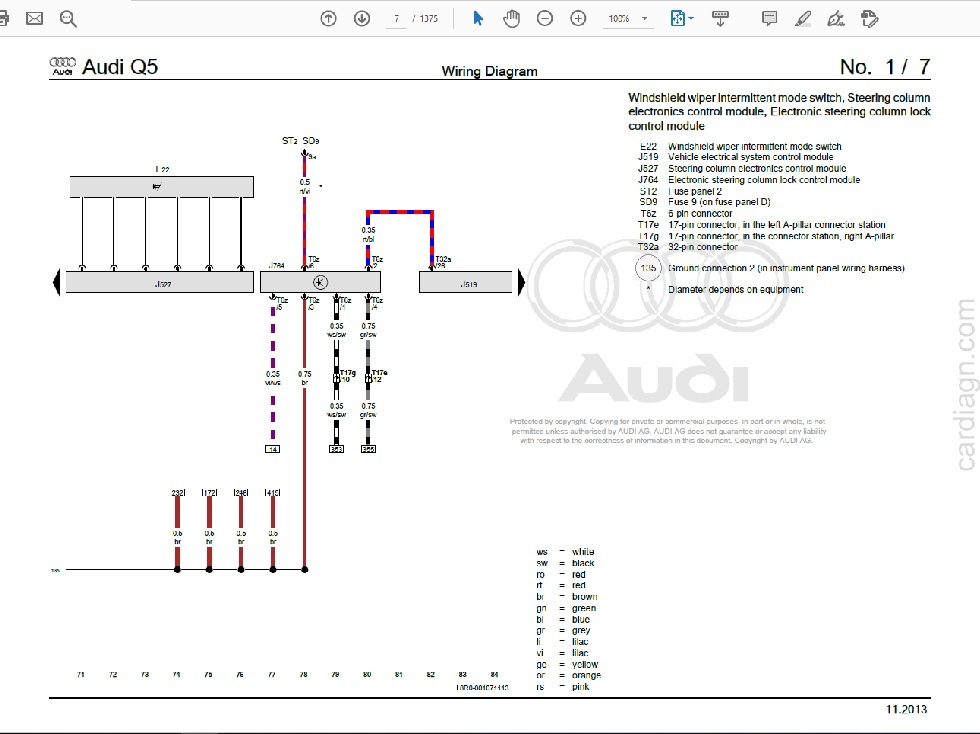This screenshot has height=734, width=980.
Task: Open the search magnifier tool
Action: pyautogui.click(x=68, y=19)
